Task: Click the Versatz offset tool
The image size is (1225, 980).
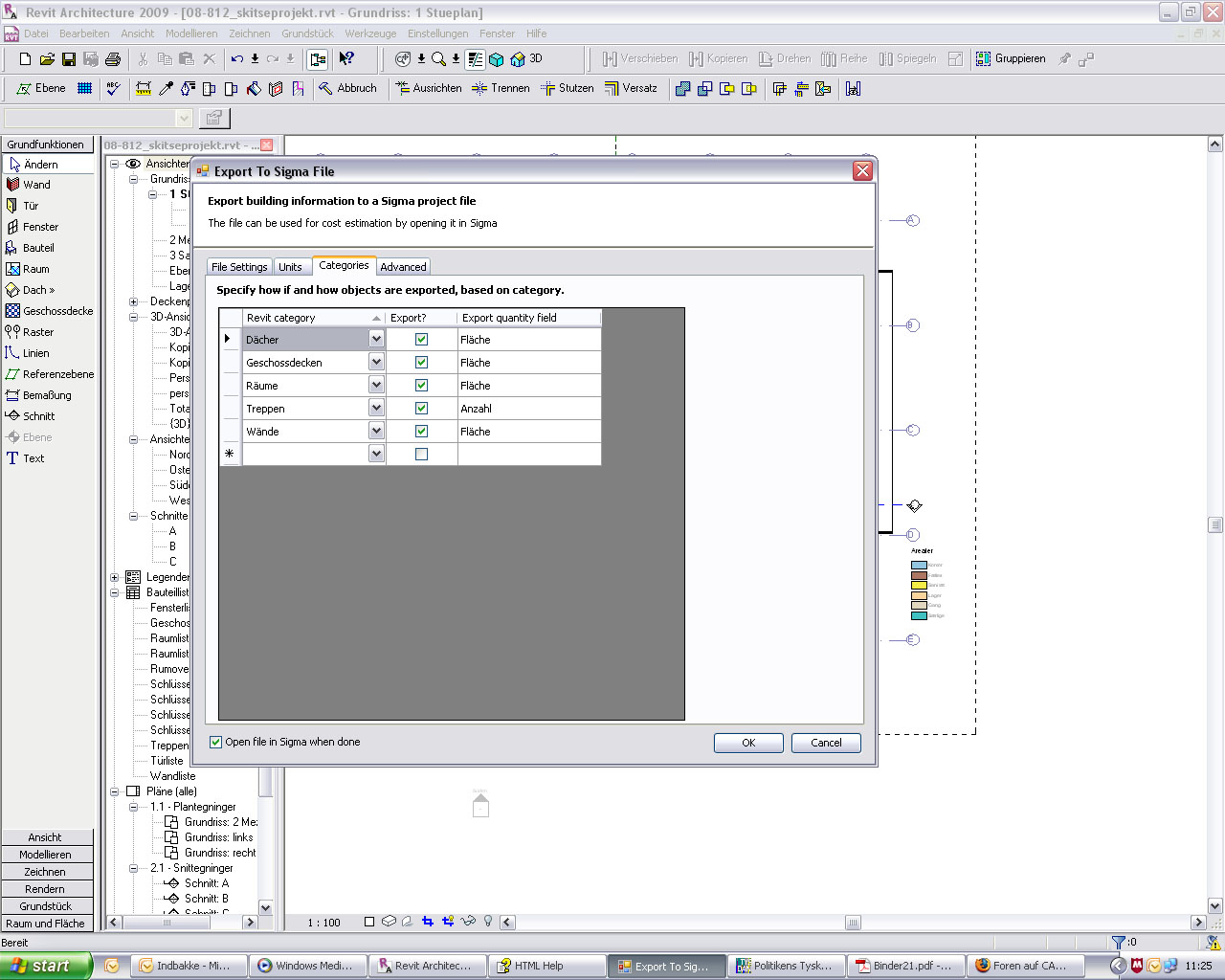Action: [631, 88]
